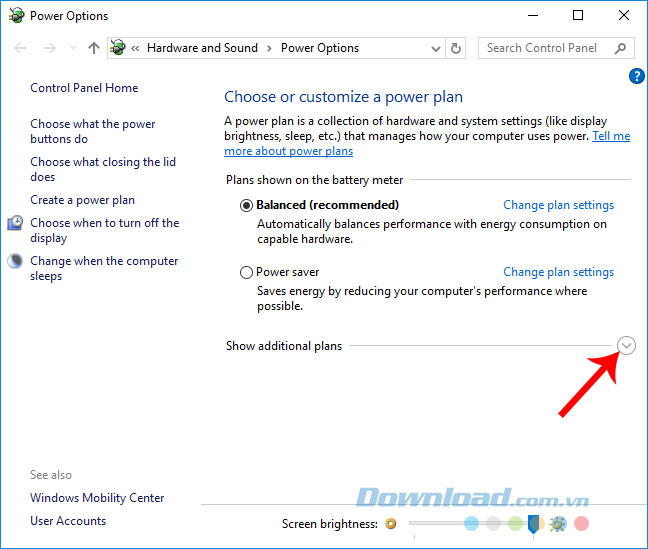Open User Accounts link

click(68, 521)
